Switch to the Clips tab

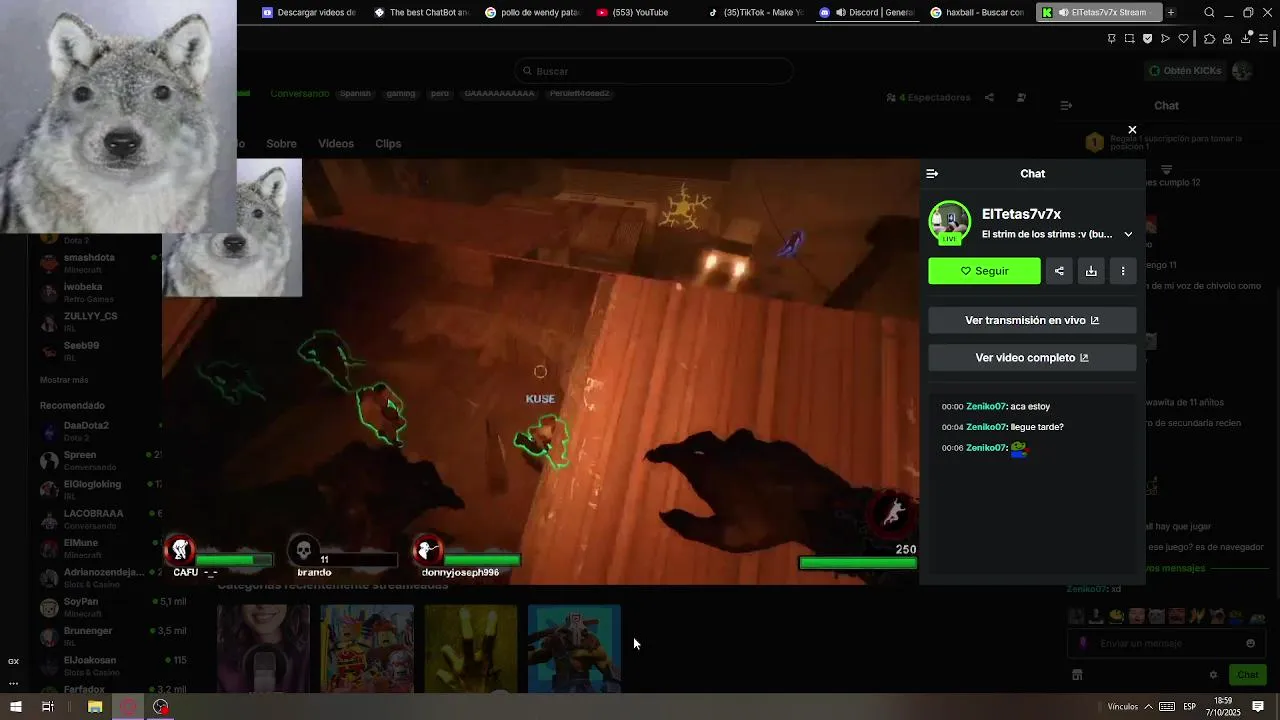pyautogui.click(x=388, y=144)
